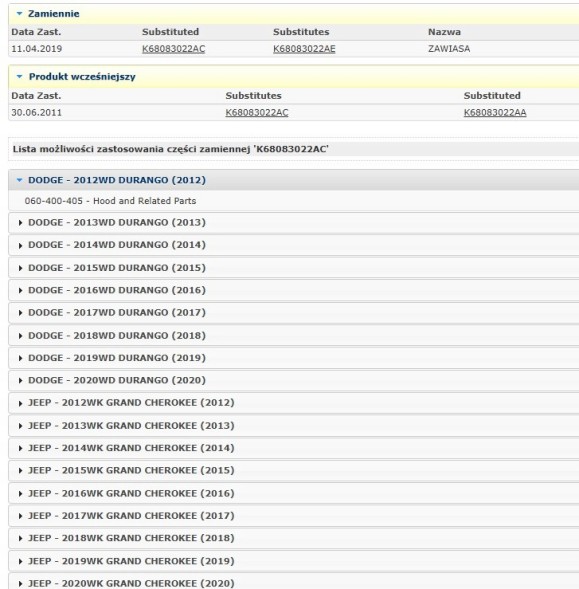The image size is (579, 589).
Task: Select JEEP - 2020WK GRAND CHEROKEE (2020) title
Action: (x=131, y=583)
